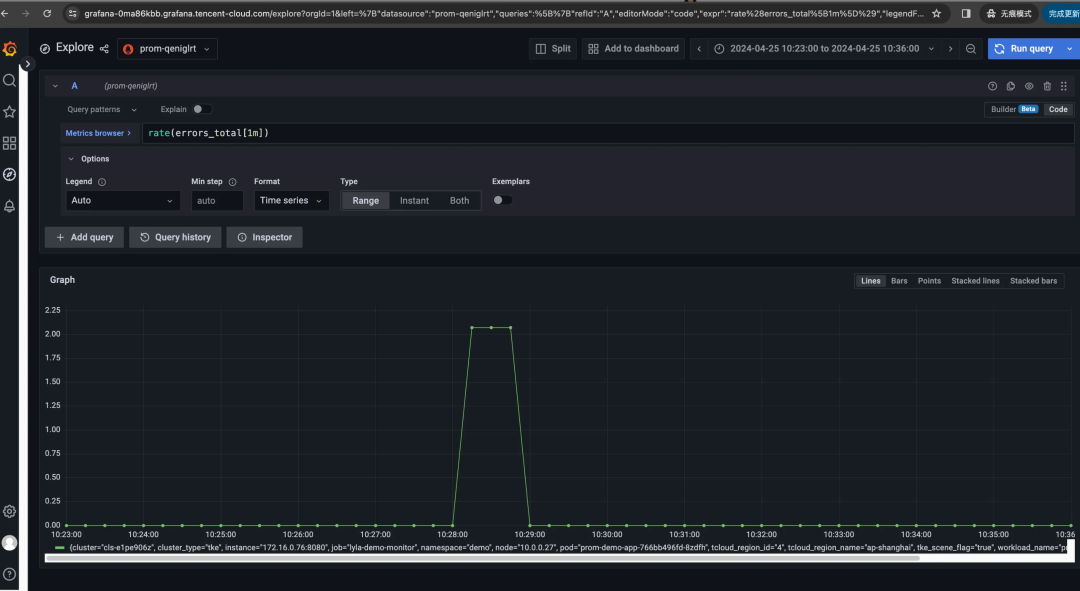1080x591 pixels.
Task: Open the Grafana home logo
Action: (x=10, y=49)
